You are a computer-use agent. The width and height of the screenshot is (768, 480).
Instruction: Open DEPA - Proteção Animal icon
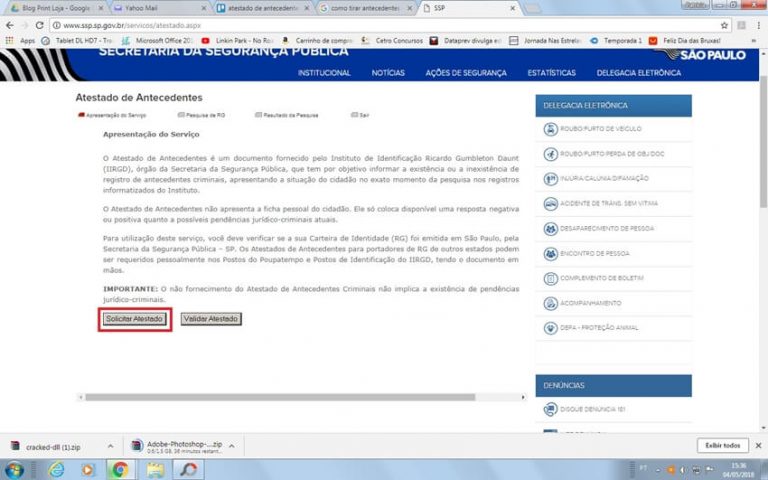tap(550, 327)
